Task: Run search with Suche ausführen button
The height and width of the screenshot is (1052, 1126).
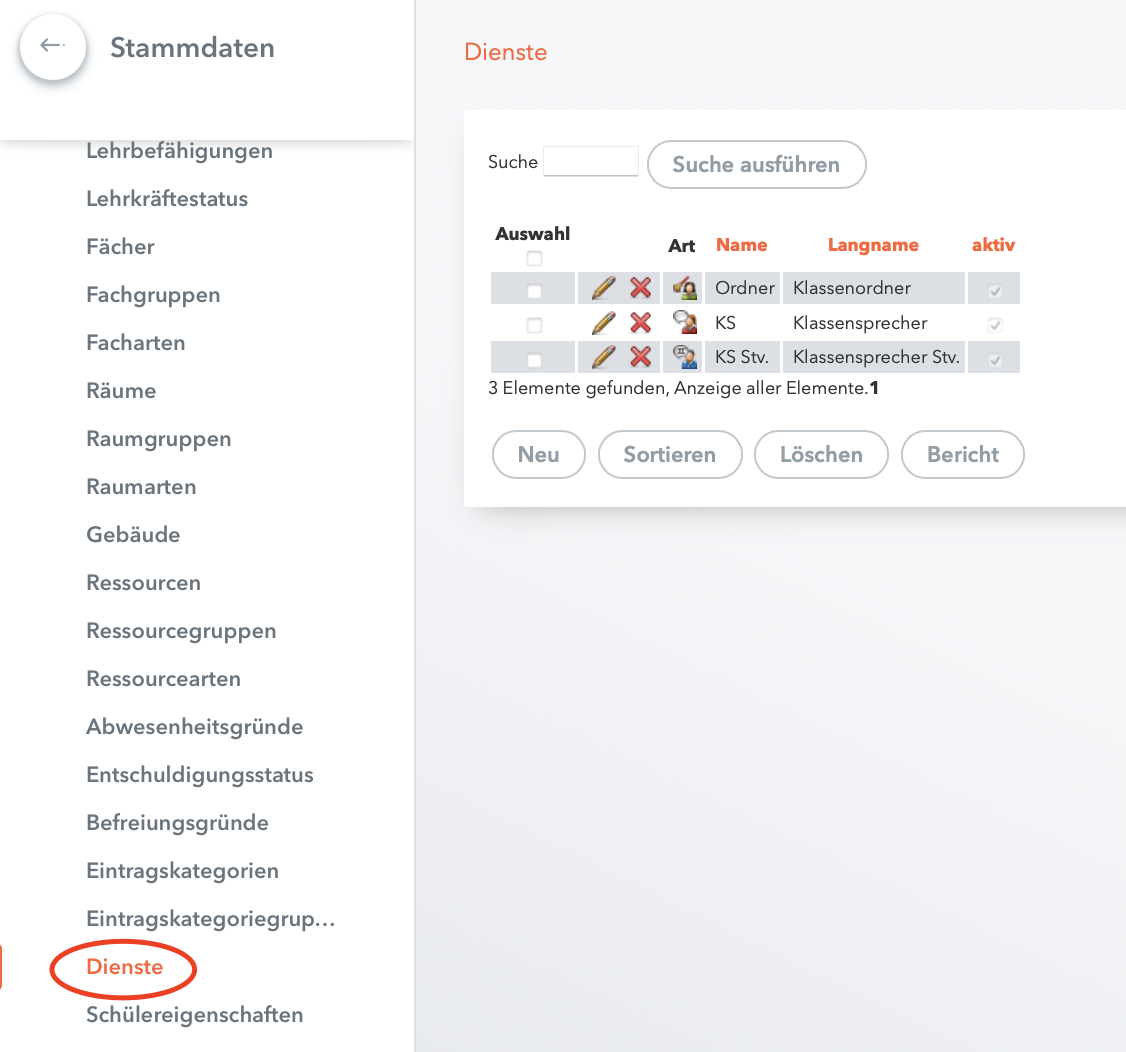Action: [756, 164]
